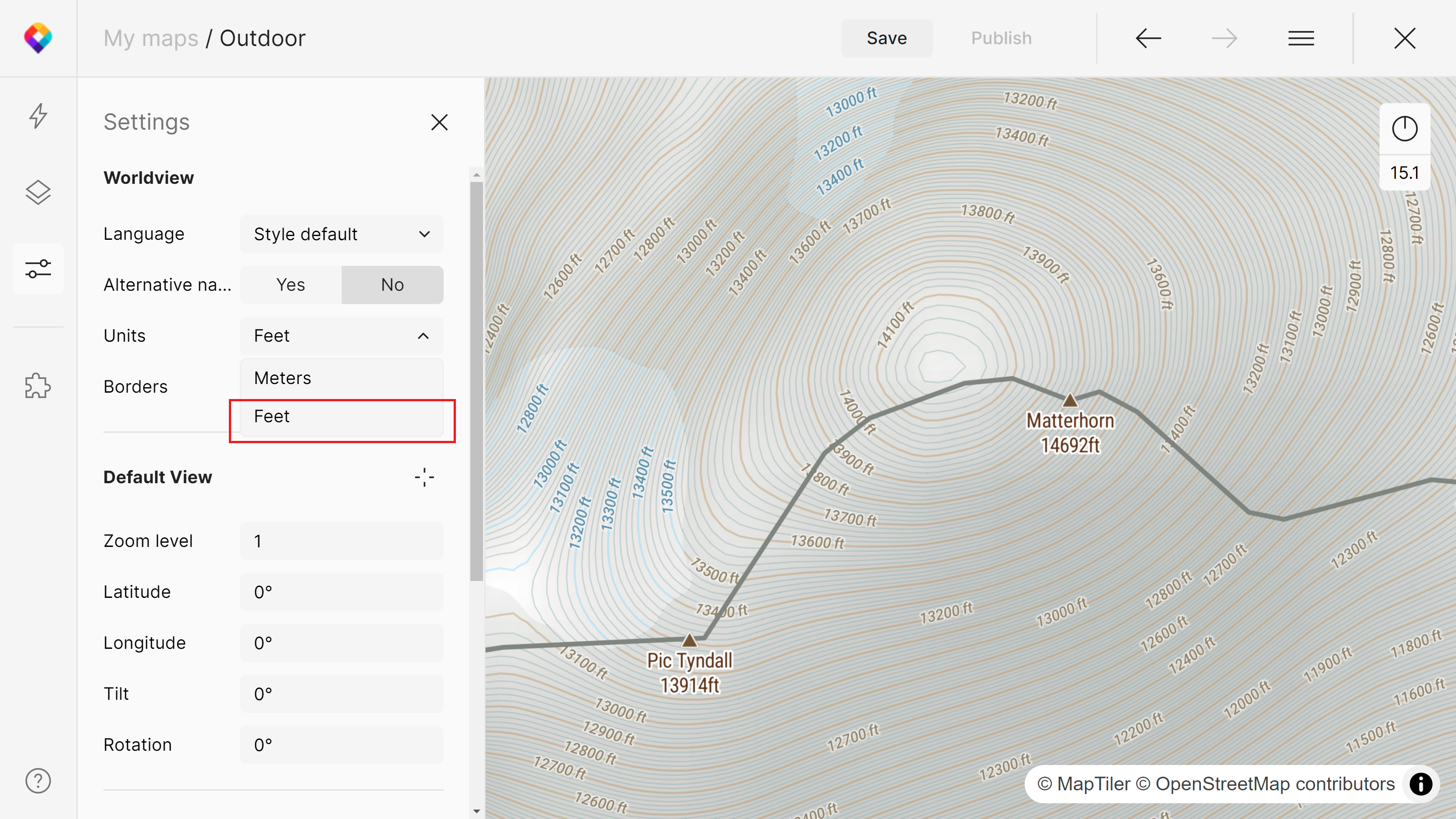Open the Layers panel icon
Image resolution: width=1456 pixels, height=819 pixels.
coord(38,192)
